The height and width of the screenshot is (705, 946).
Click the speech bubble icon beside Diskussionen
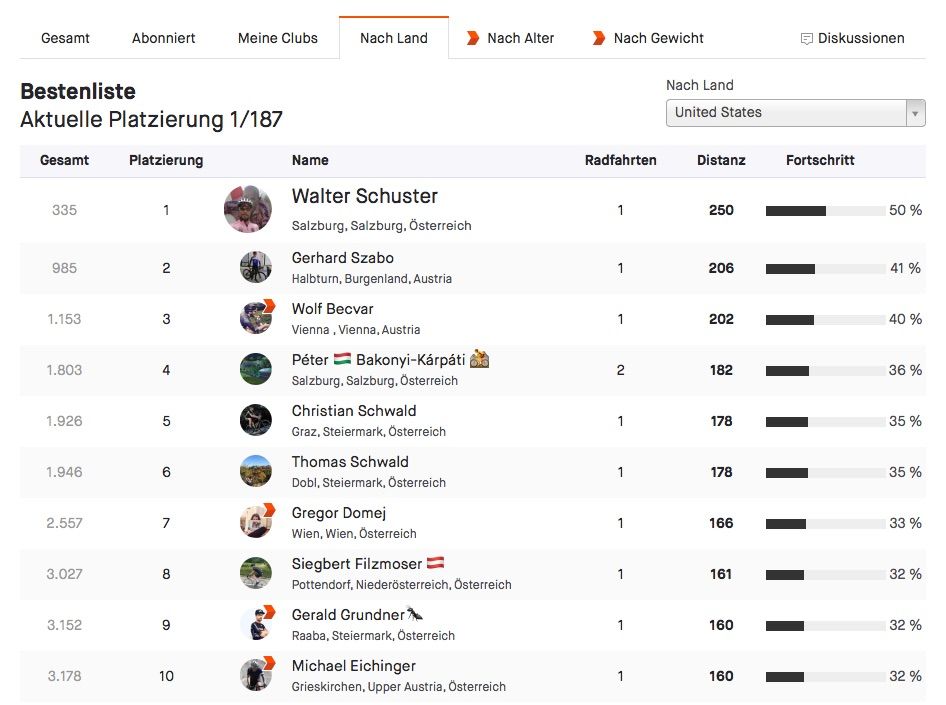807,39
